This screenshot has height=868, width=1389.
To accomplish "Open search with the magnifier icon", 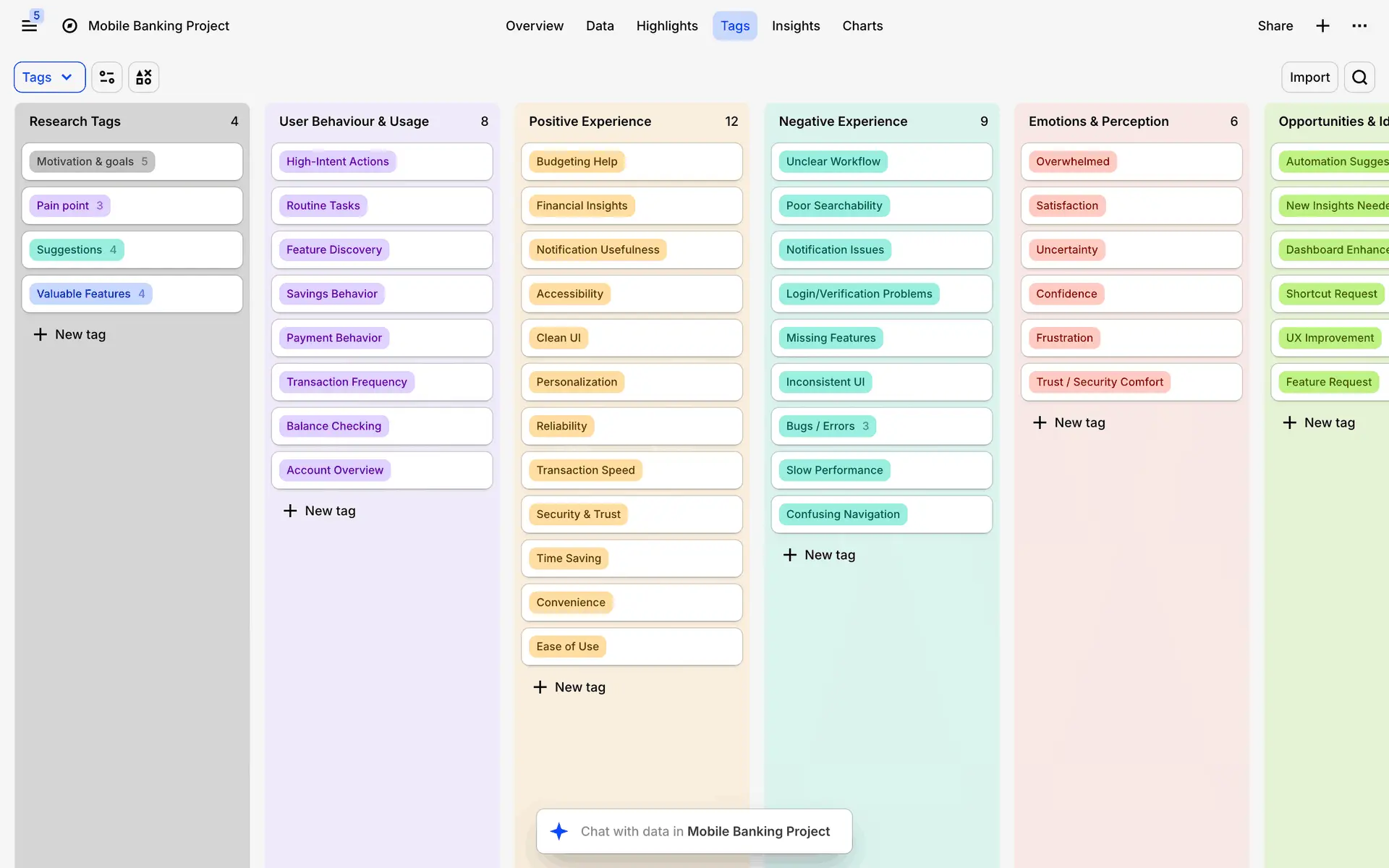I will click(1359, 77).
